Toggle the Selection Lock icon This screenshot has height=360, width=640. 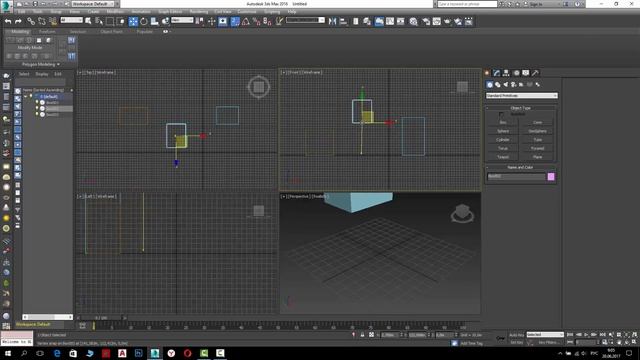(362, 335)
